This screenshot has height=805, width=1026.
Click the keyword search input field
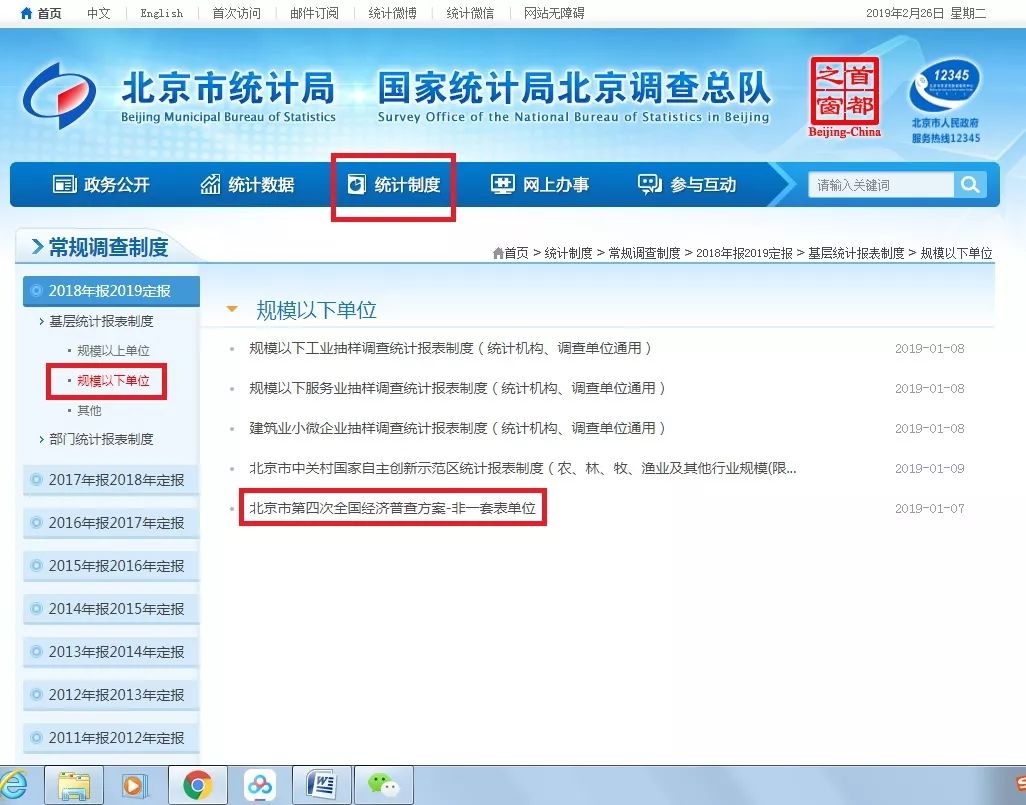click(x=880, y=185)
